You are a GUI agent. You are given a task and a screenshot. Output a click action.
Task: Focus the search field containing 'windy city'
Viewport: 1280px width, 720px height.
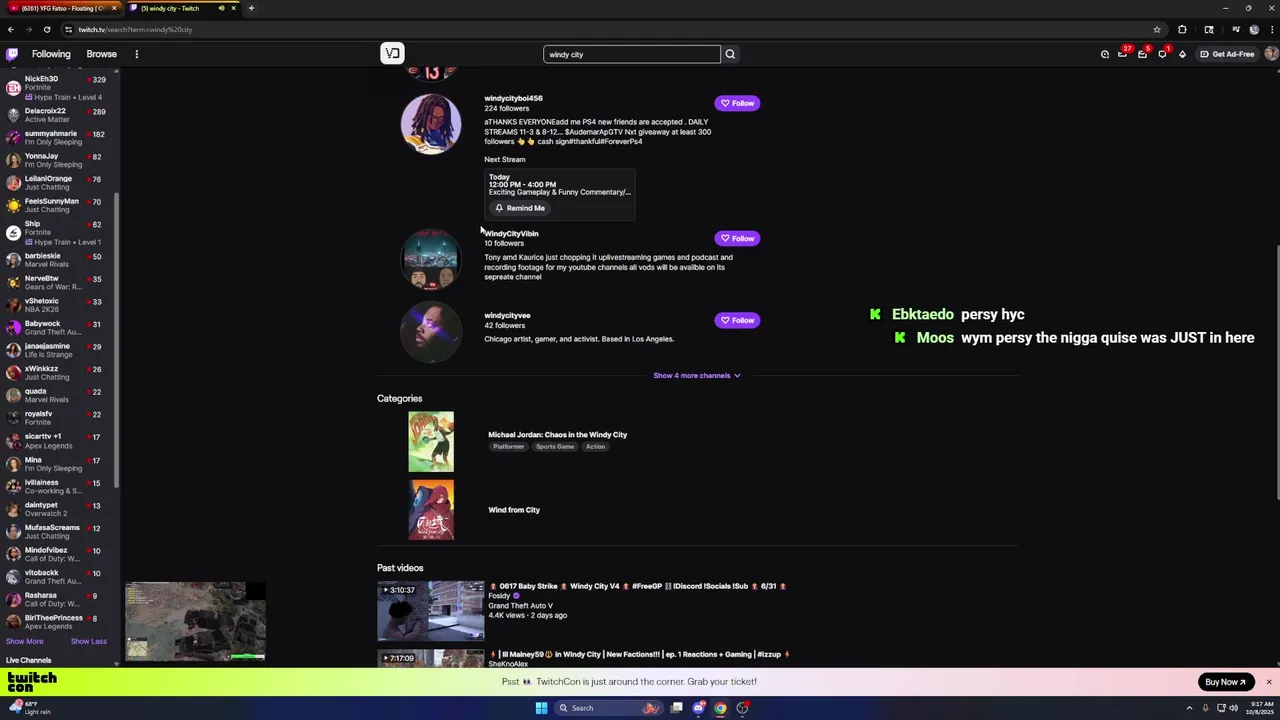tap(632, 54)
